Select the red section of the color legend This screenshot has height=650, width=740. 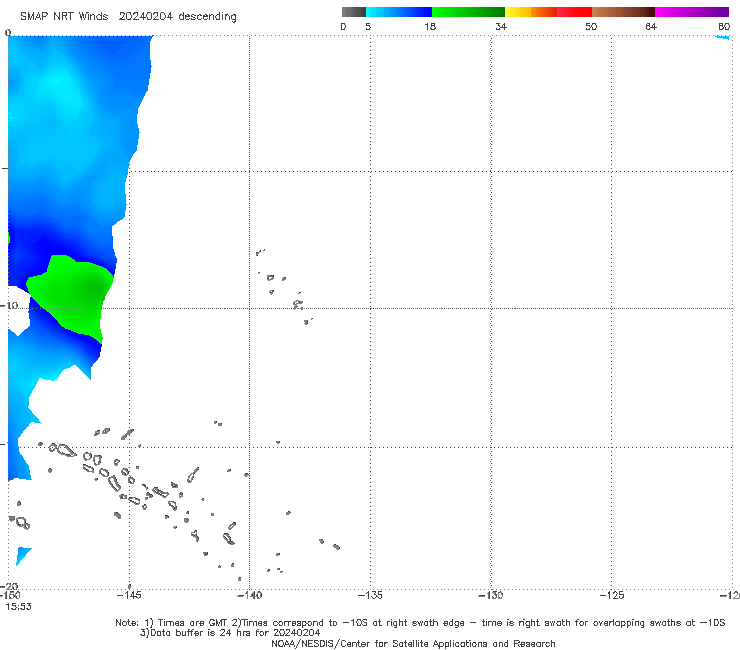pyautogui.click(x=574, y=12)
